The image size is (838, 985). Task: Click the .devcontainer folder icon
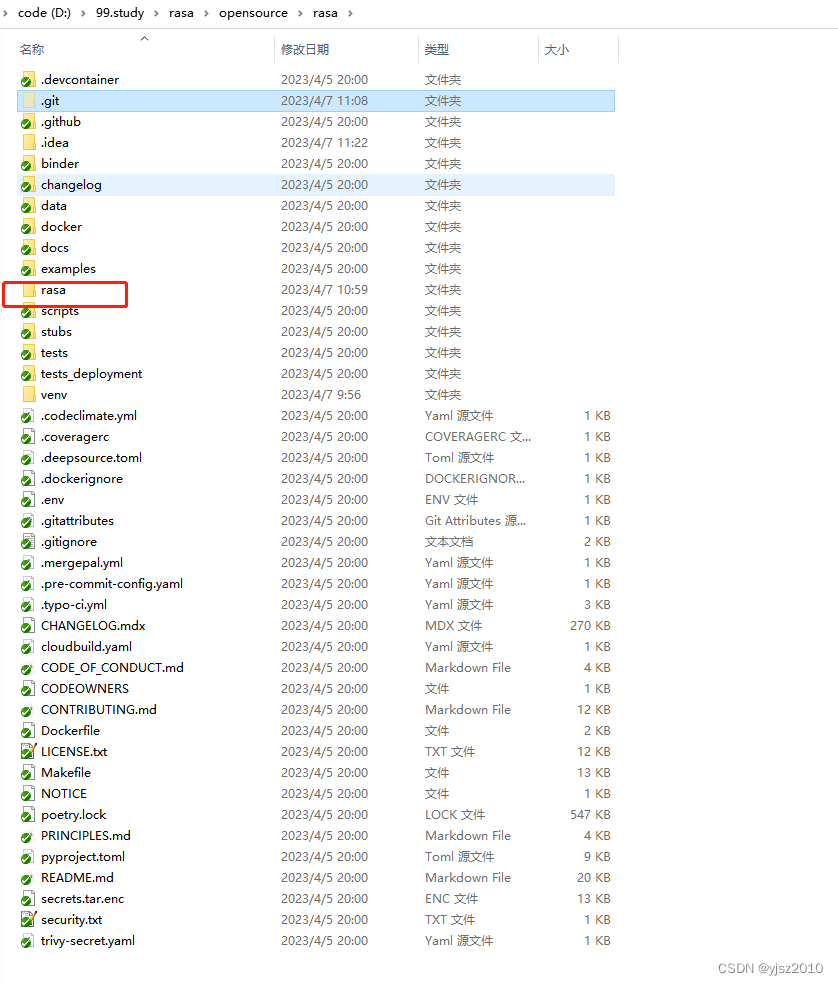coord(28,80)
